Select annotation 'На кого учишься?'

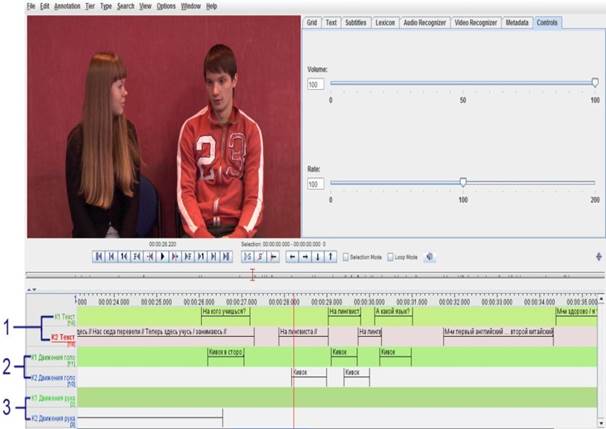coord(226,316)
